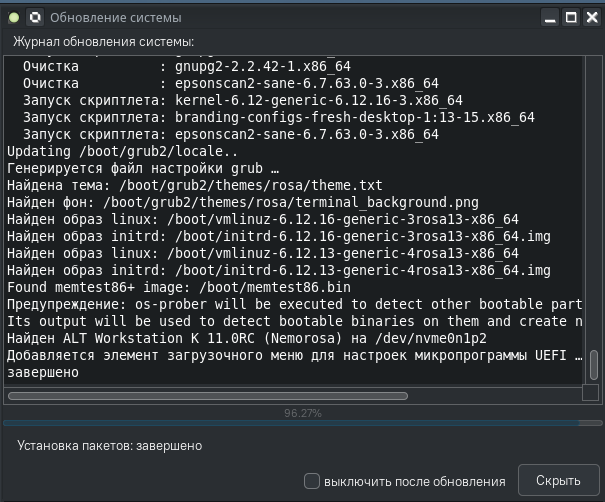The image size is (605, 502).
Task: Click the initrd-6.12.16 image log line
Action: (x=279, y=236)
